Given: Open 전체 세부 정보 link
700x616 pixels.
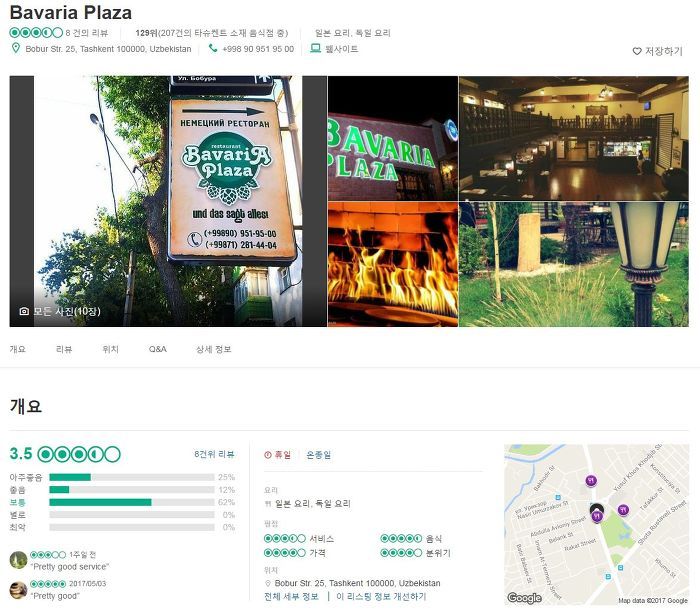Looking at the screenshot, I should 291,597.
